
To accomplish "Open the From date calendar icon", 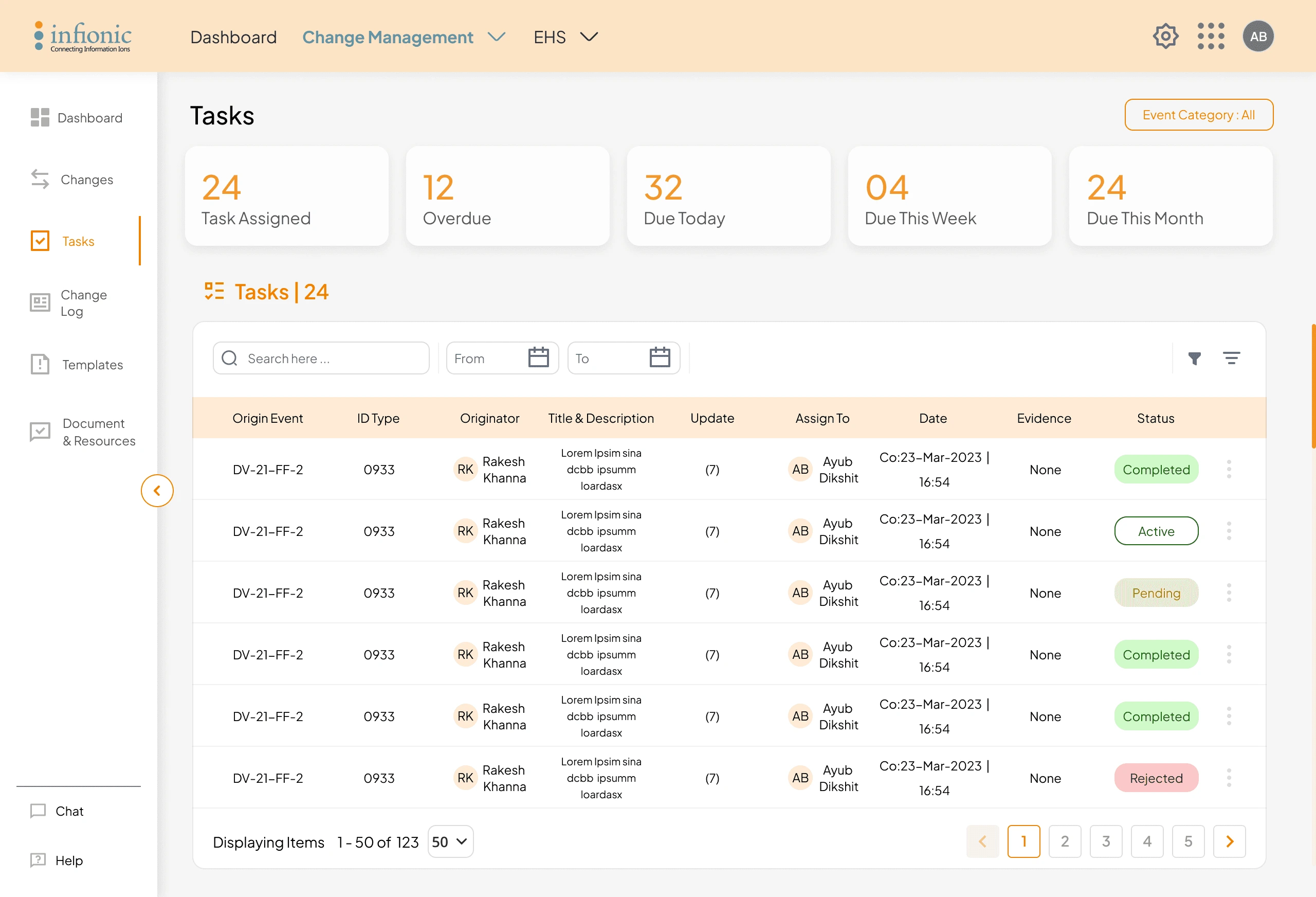I will (x=538, y=358).
